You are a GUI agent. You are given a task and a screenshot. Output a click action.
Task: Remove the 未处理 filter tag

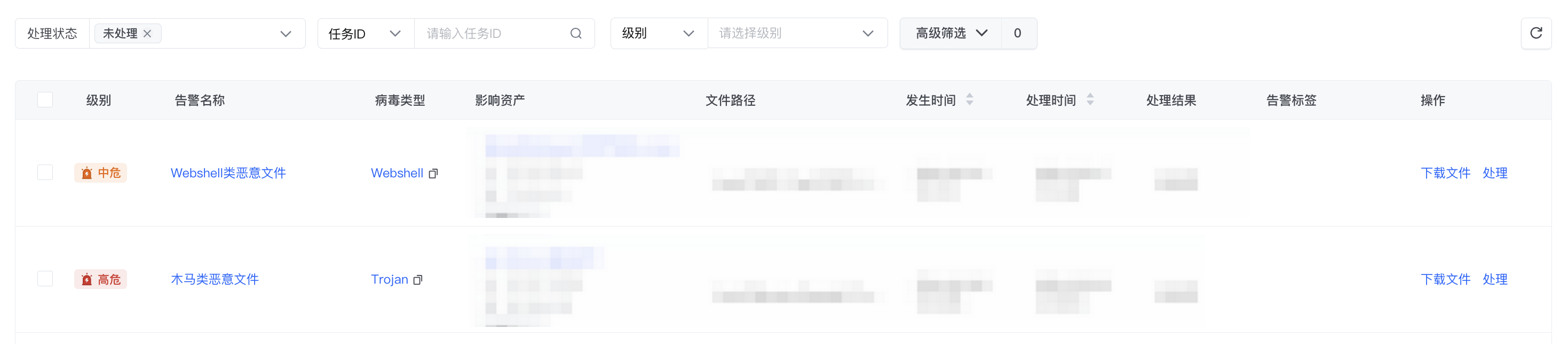147,34
